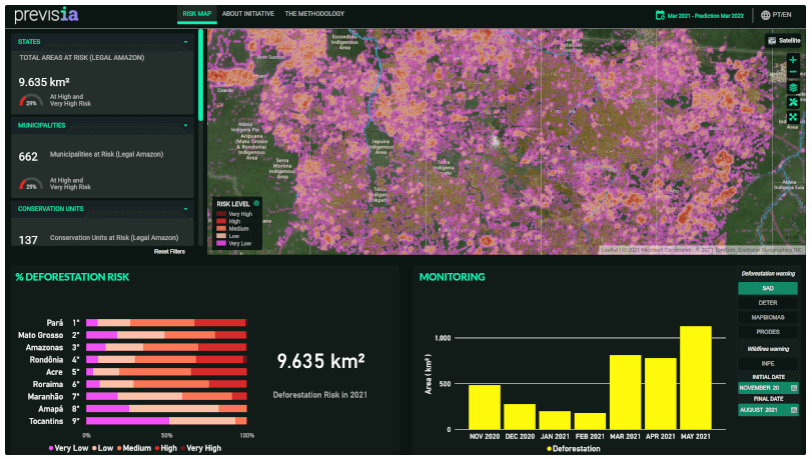Image resolution: width=812 pixels, height=459 pixels.
Task: Click the globe language icon
Action: click(x=765, y=15)
